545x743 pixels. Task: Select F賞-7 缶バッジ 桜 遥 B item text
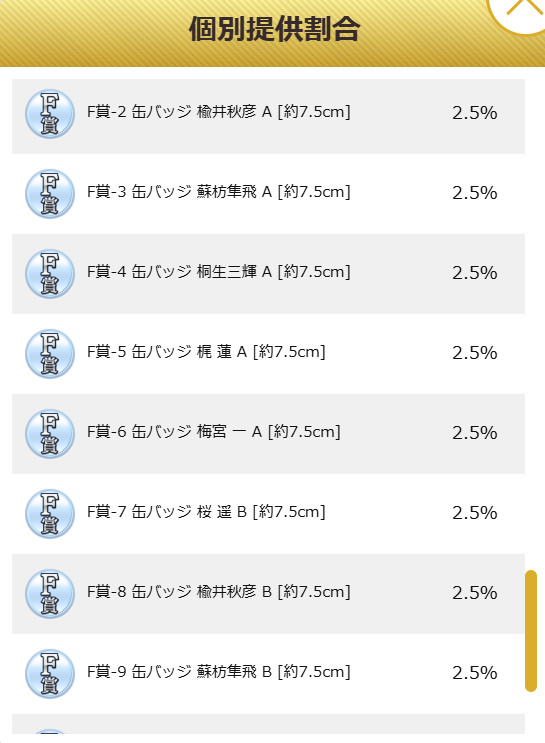206,513
